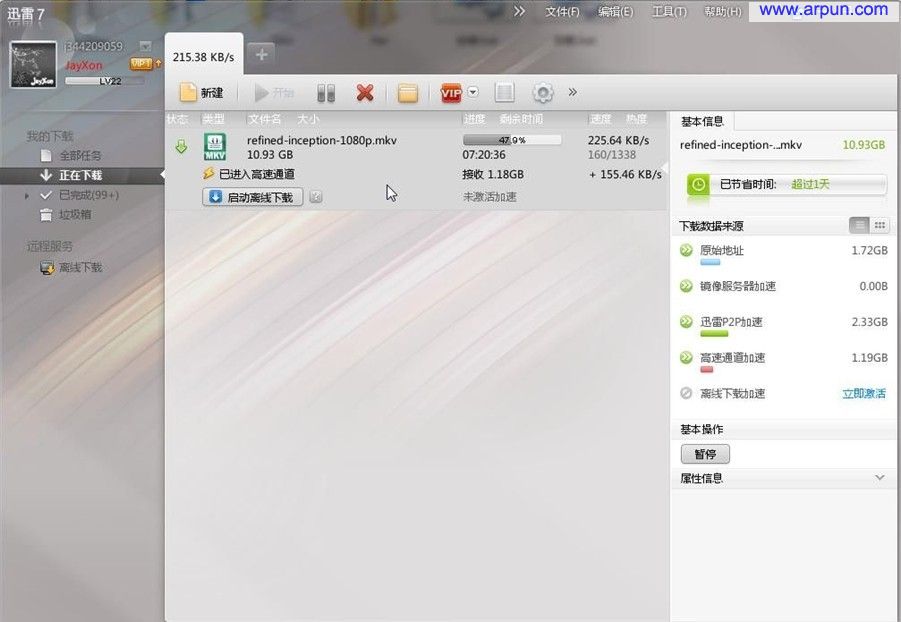This screenshot has width=901, height=622.
Task: Click the 未激活加速 text
Action: click(490, 197)
